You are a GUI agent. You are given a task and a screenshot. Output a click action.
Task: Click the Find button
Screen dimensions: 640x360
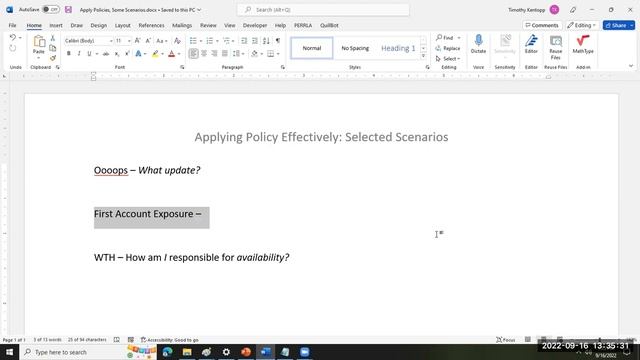coord(444,38)
